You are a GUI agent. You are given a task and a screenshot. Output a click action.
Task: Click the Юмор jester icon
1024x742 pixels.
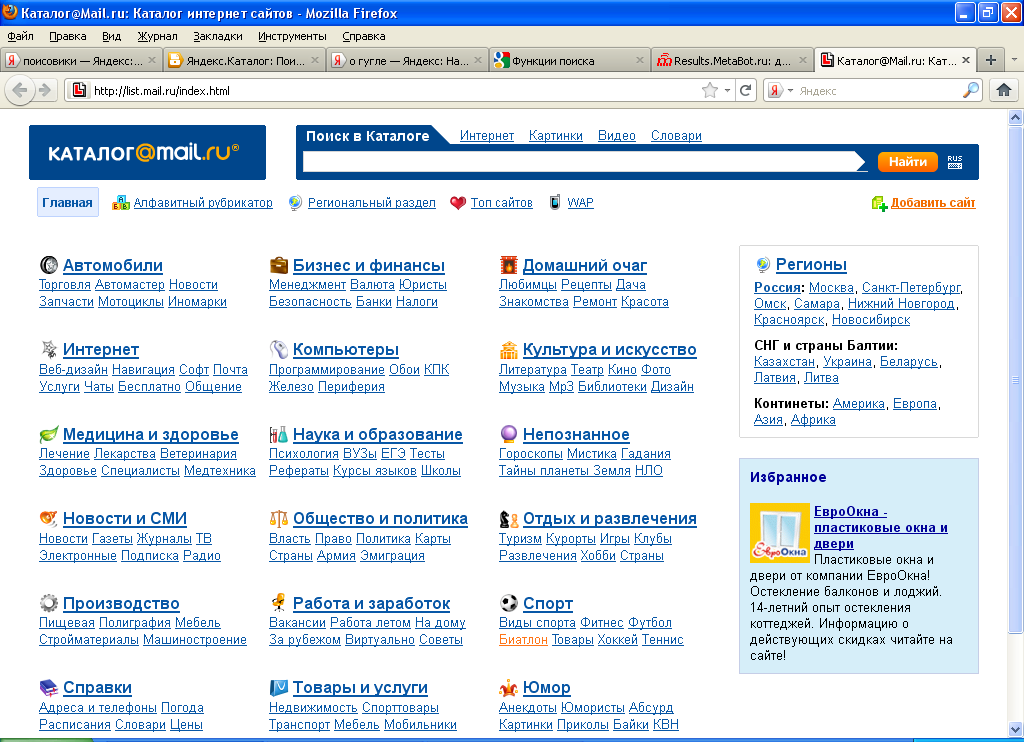pos(509,688)
